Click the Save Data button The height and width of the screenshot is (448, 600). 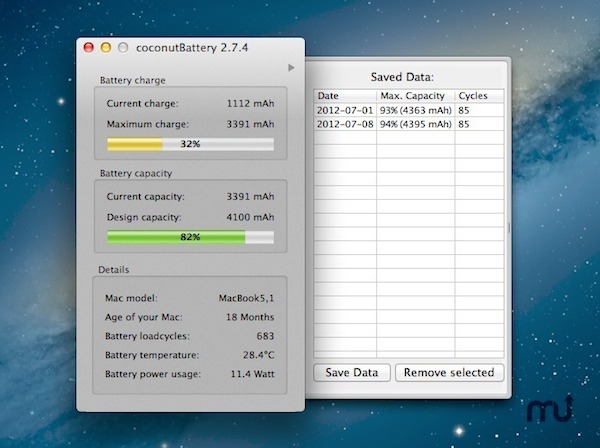(352, 372)
